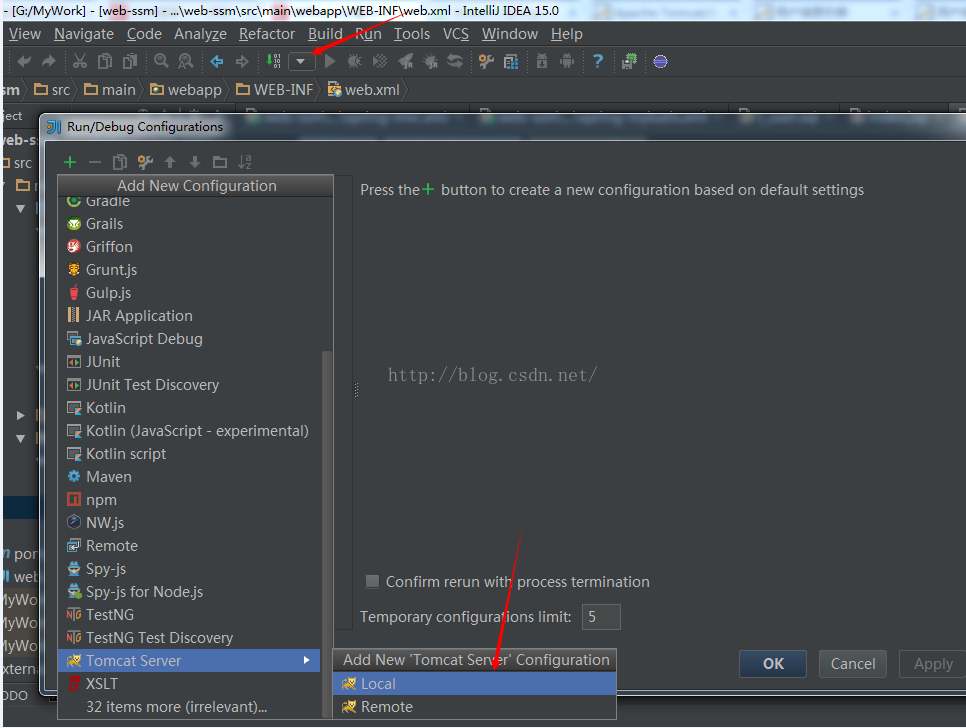This screenshot has width=966, height=728.
Task: Click the Cut scissors icon
Action: [79, 61]
